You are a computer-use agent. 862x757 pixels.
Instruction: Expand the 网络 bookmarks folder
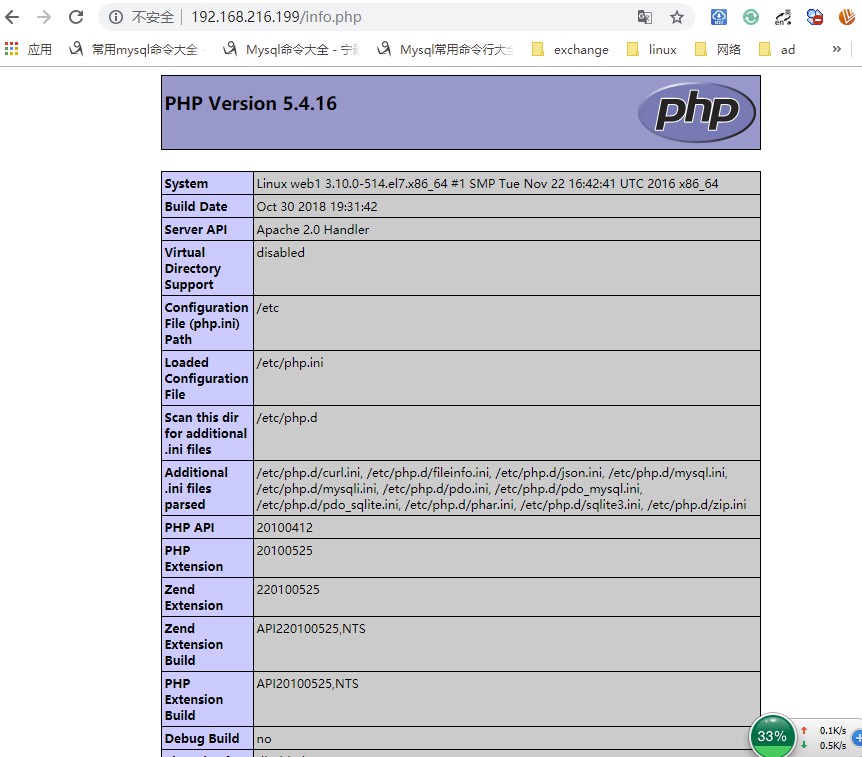(x=717, y=49)
